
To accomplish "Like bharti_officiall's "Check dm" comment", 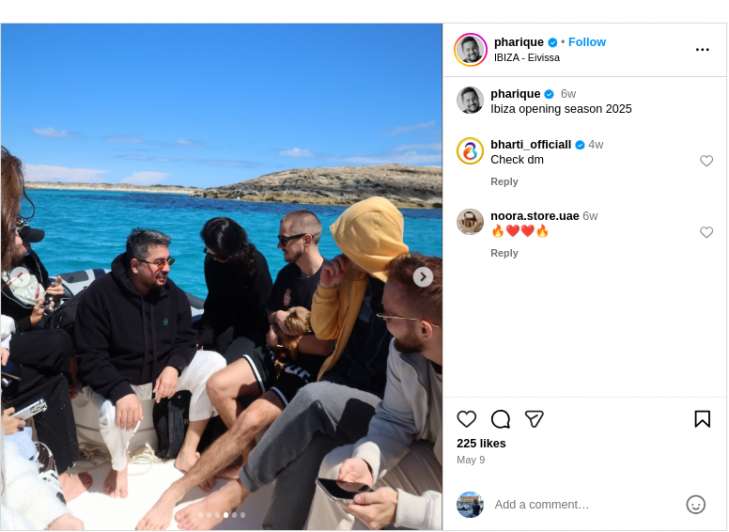I will (706, 161).
